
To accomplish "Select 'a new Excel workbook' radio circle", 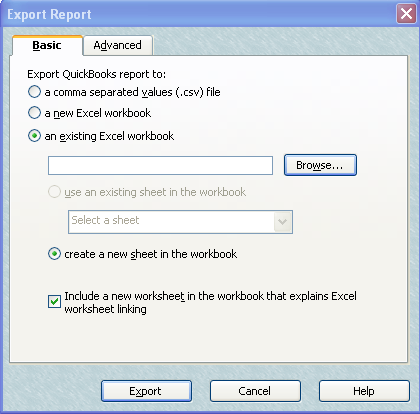I will [x=34, y=113].
